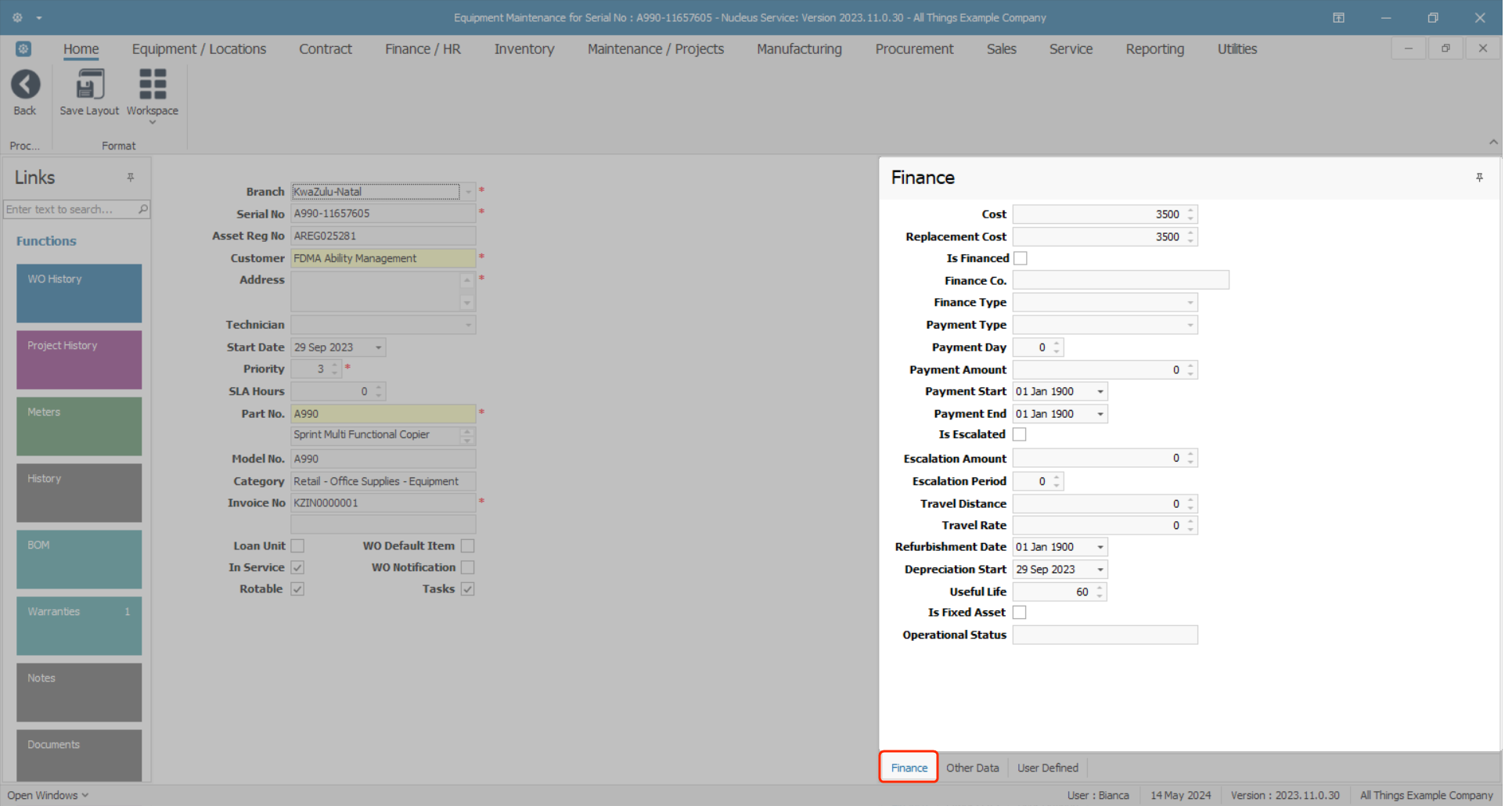Enable the WO Notification checkbox
Screen dimensions: 1512x806
468,567
